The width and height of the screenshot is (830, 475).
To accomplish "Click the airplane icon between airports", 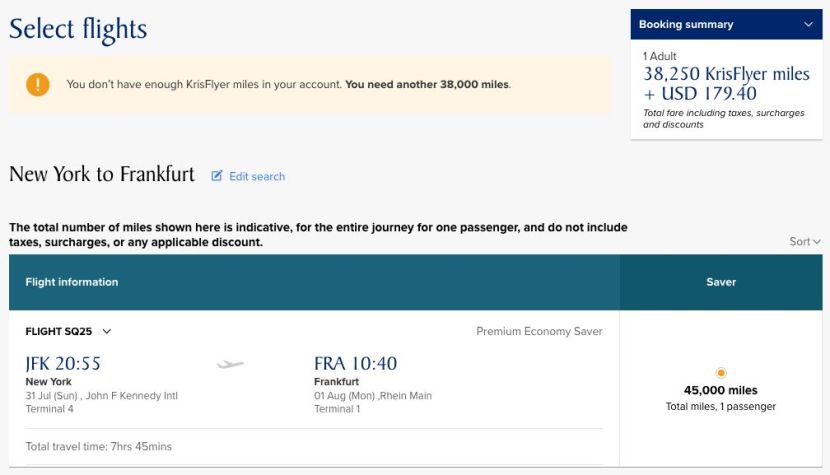I will pos(230,364).
